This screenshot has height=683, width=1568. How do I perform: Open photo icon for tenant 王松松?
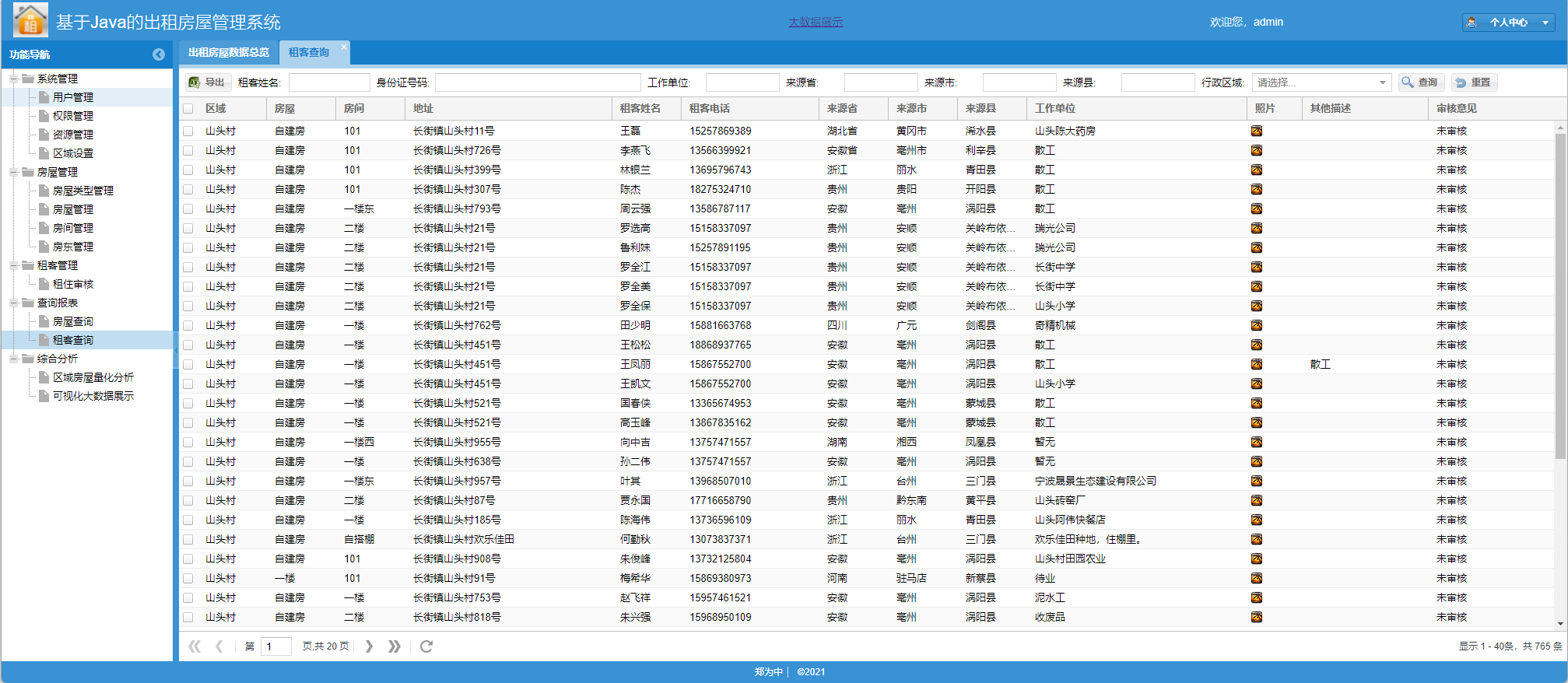click(1257, 345)
